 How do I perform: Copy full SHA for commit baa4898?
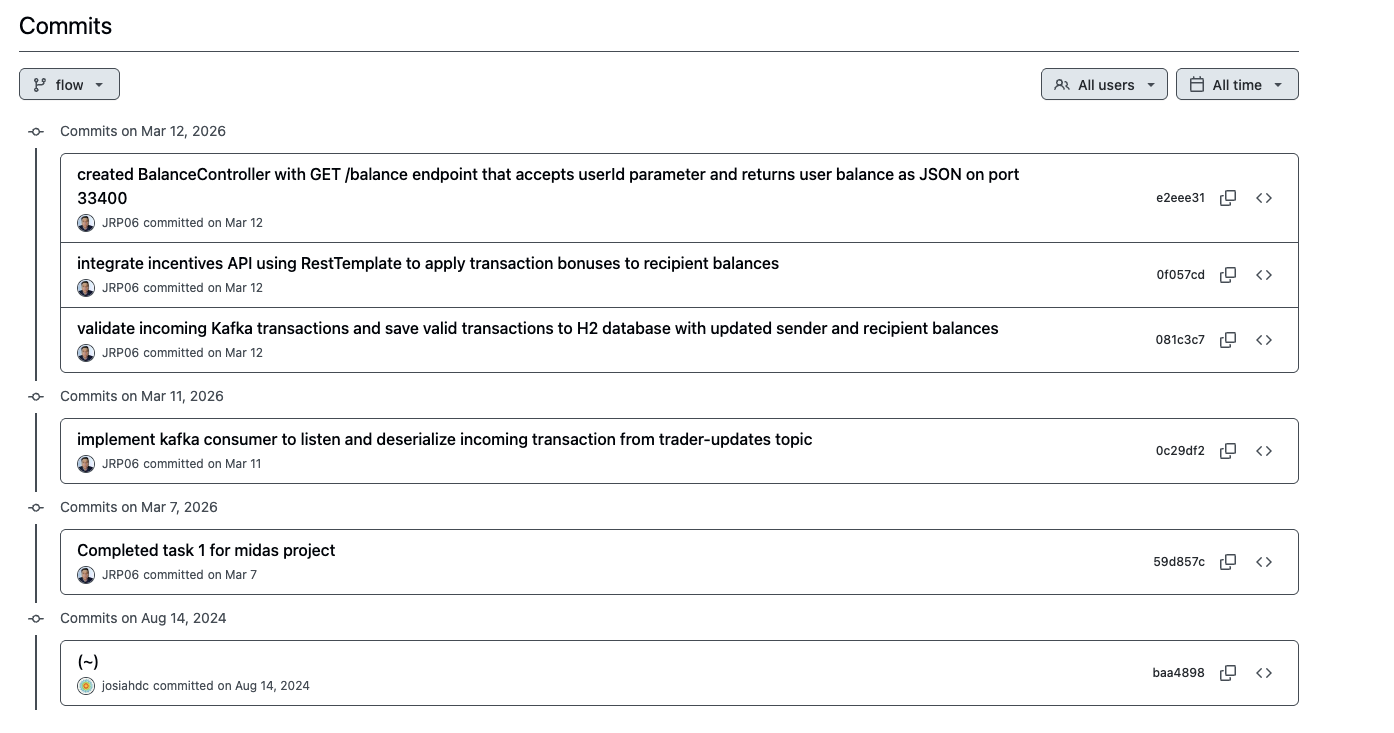pyautogui.click(x=1228, y=673)
